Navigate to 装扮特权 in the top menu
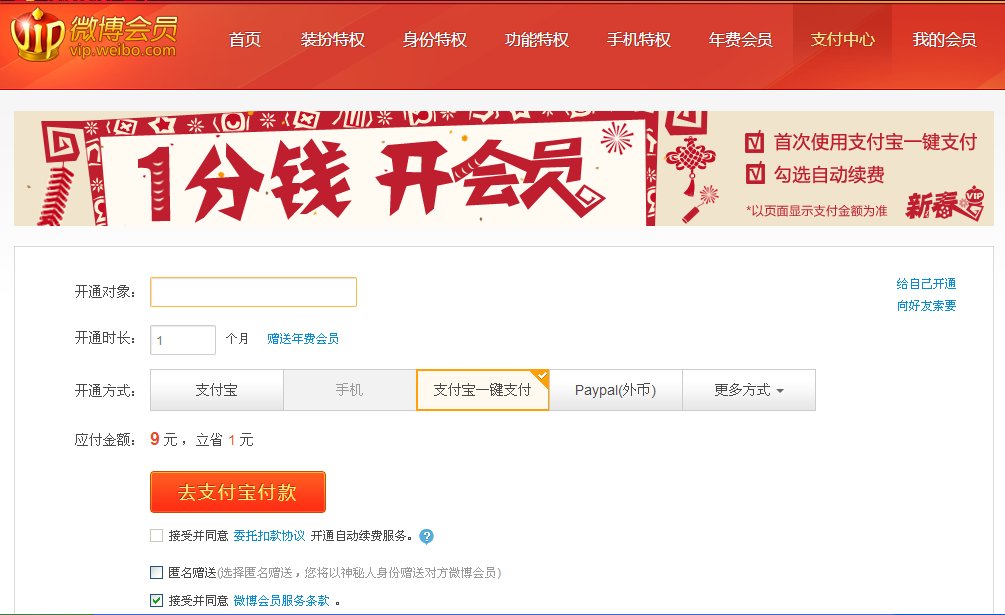 click(x=333, y=38)
